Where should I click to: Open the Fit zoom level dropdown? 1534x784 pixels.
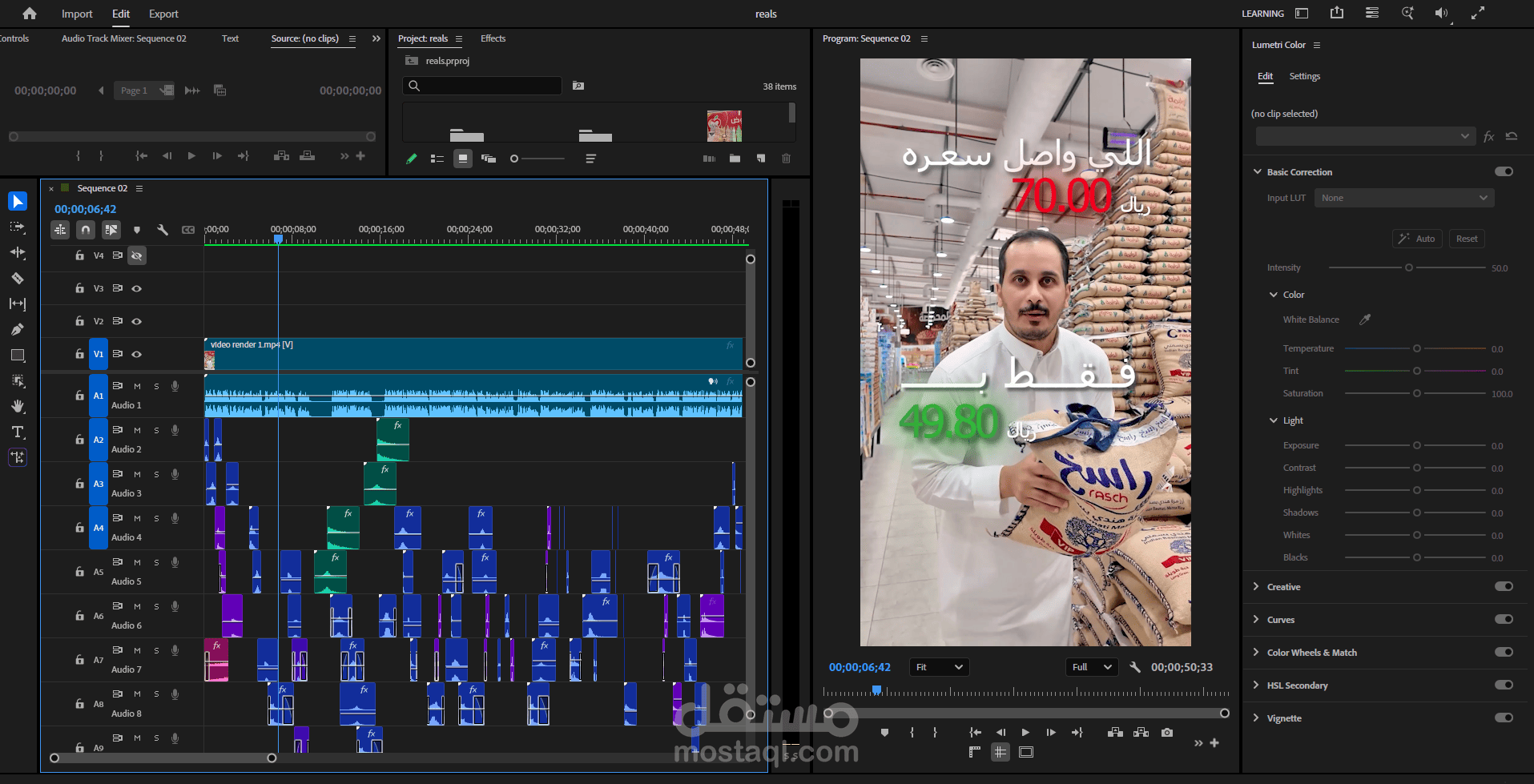[940, 667]
